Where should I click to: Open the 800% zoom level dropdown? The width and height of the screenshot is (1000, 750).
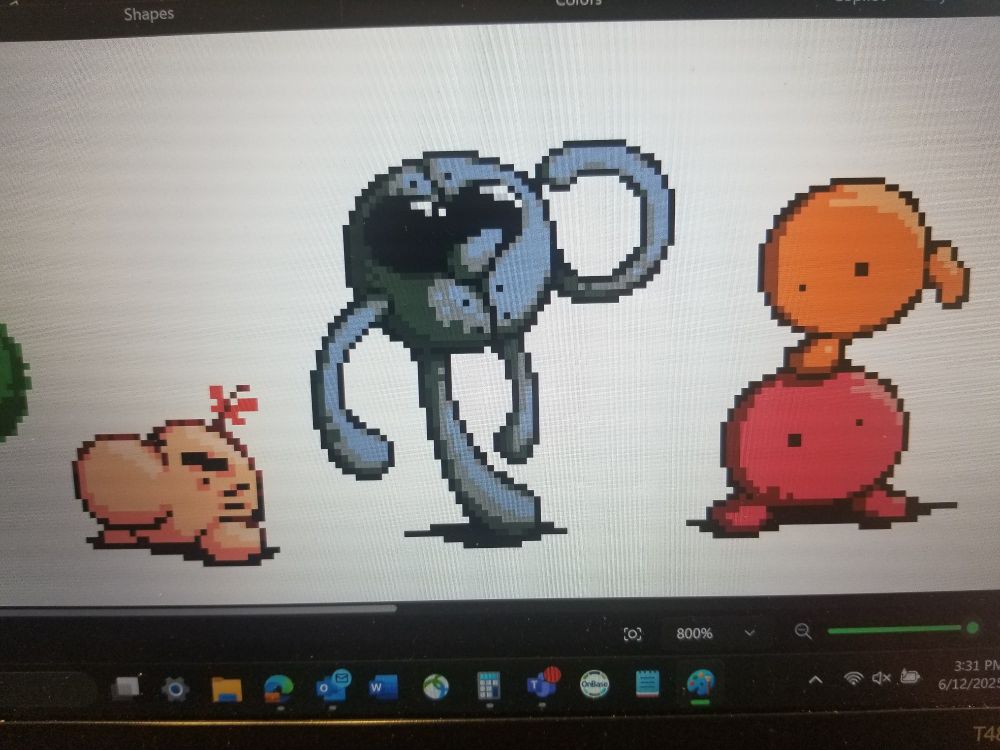pos(750,633)
